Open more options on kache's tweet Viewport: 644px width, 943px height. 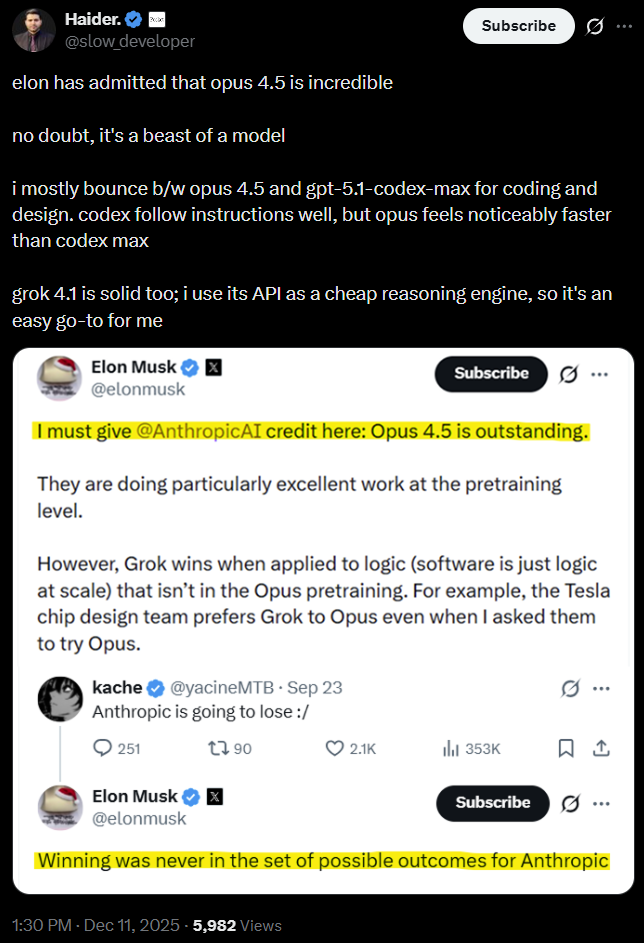pos(601,688)
